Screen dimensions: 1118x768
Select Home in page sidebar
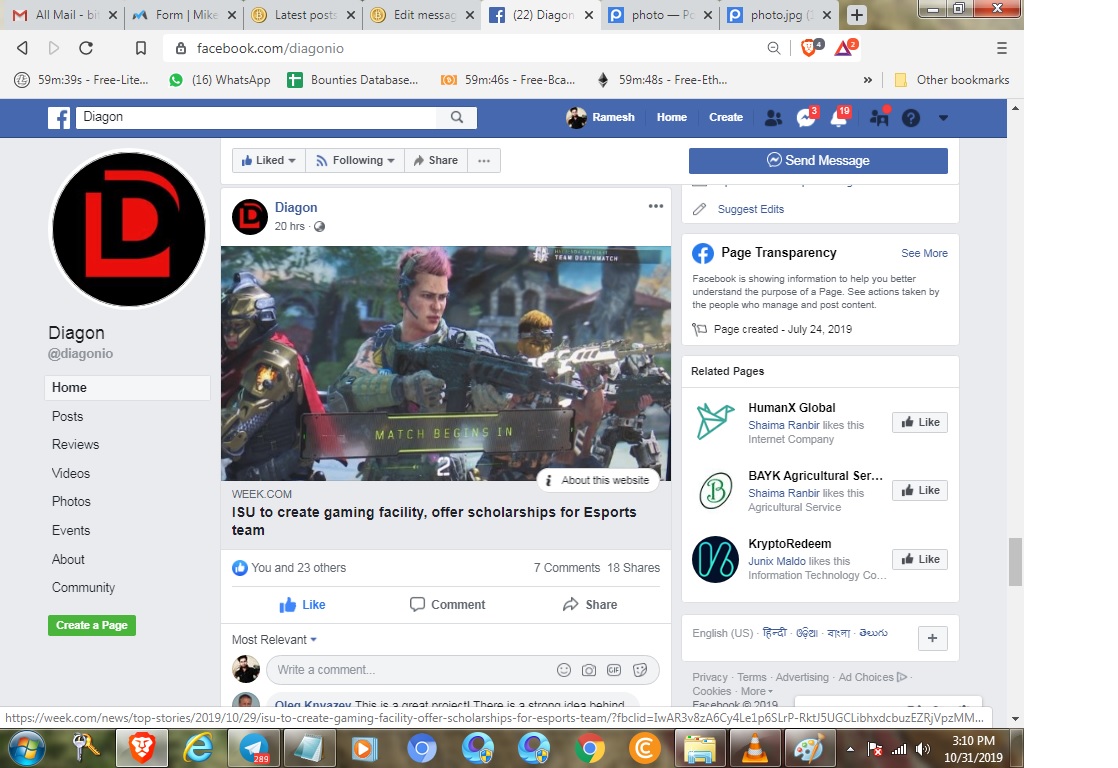point(127,387)
